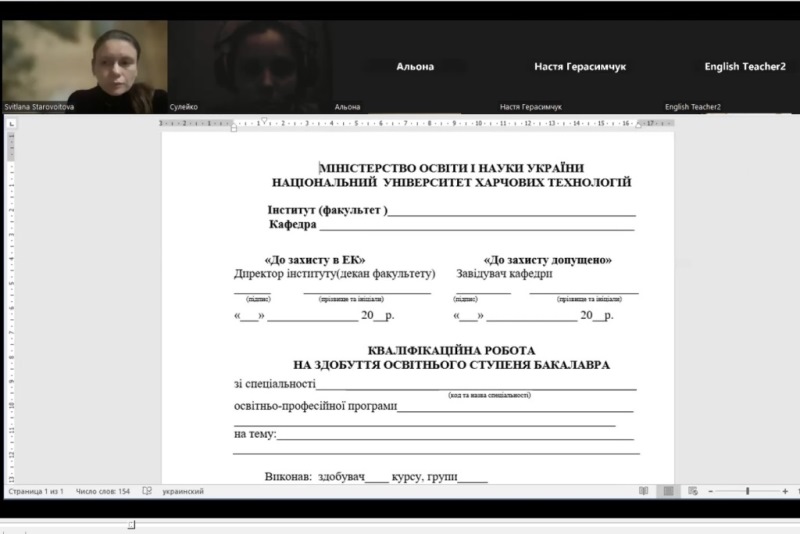Select the Сулейко participant video tile
Viewport: 800px width, 534px height.
click(x=250, y=67)
